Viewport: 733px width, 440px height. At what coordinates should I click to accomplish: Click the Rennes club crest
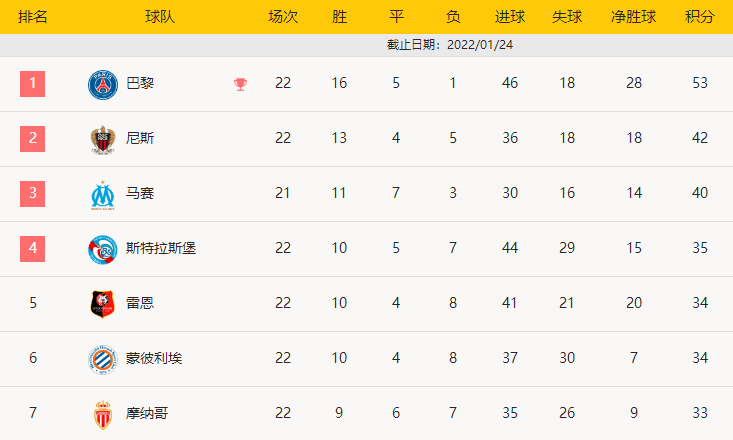(103, 303)
